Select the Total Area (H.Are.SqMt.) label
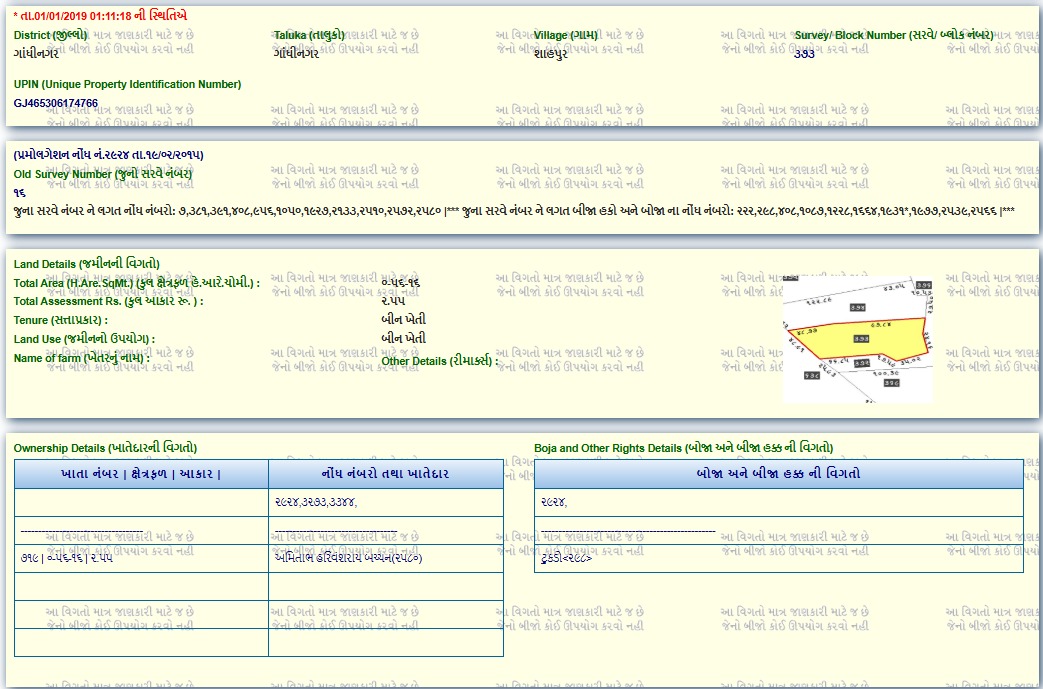 point(136,283)
